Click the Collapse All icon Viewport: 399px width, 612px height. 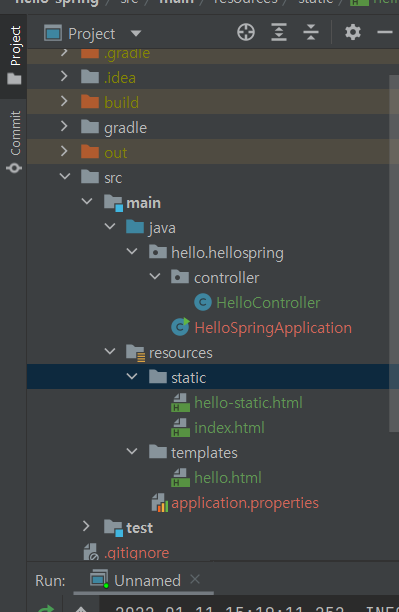tap(311, 32)
